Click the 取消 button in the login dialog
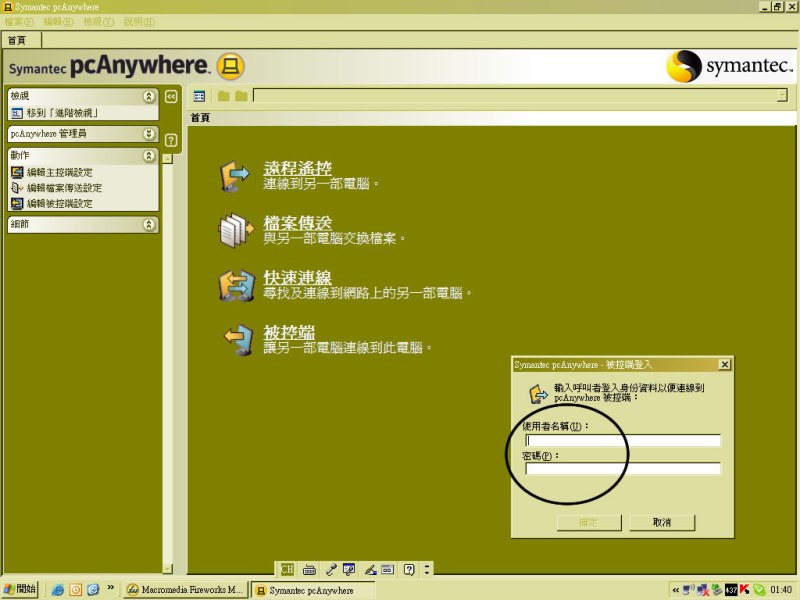The image size is (800, 600). pos(662,522)
